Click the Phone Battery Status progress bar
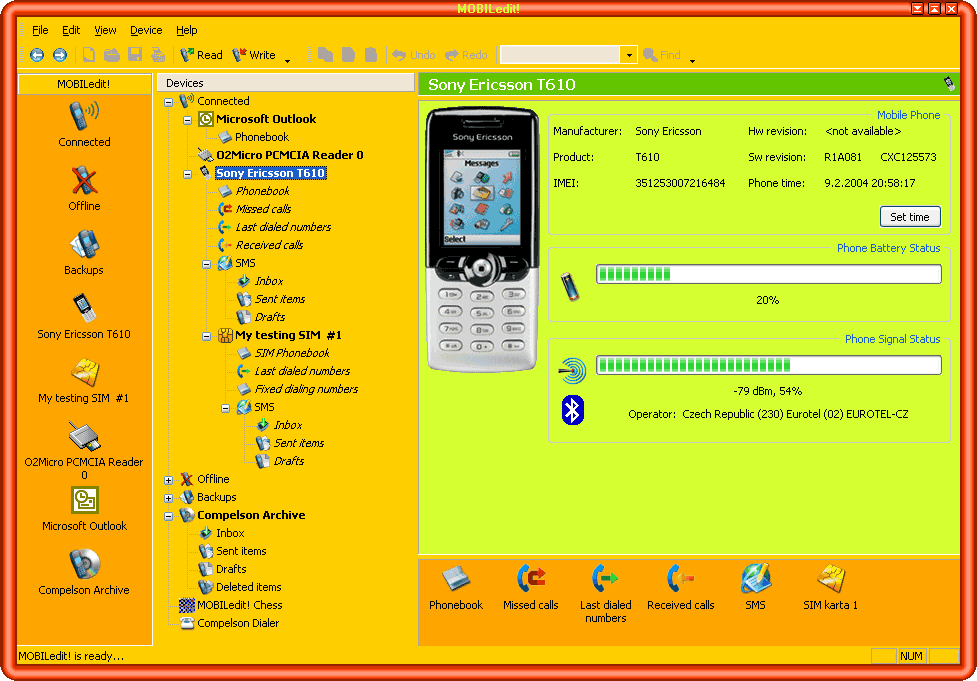The height and width of the screenshot is (681, 977). [x=769, y=274]
